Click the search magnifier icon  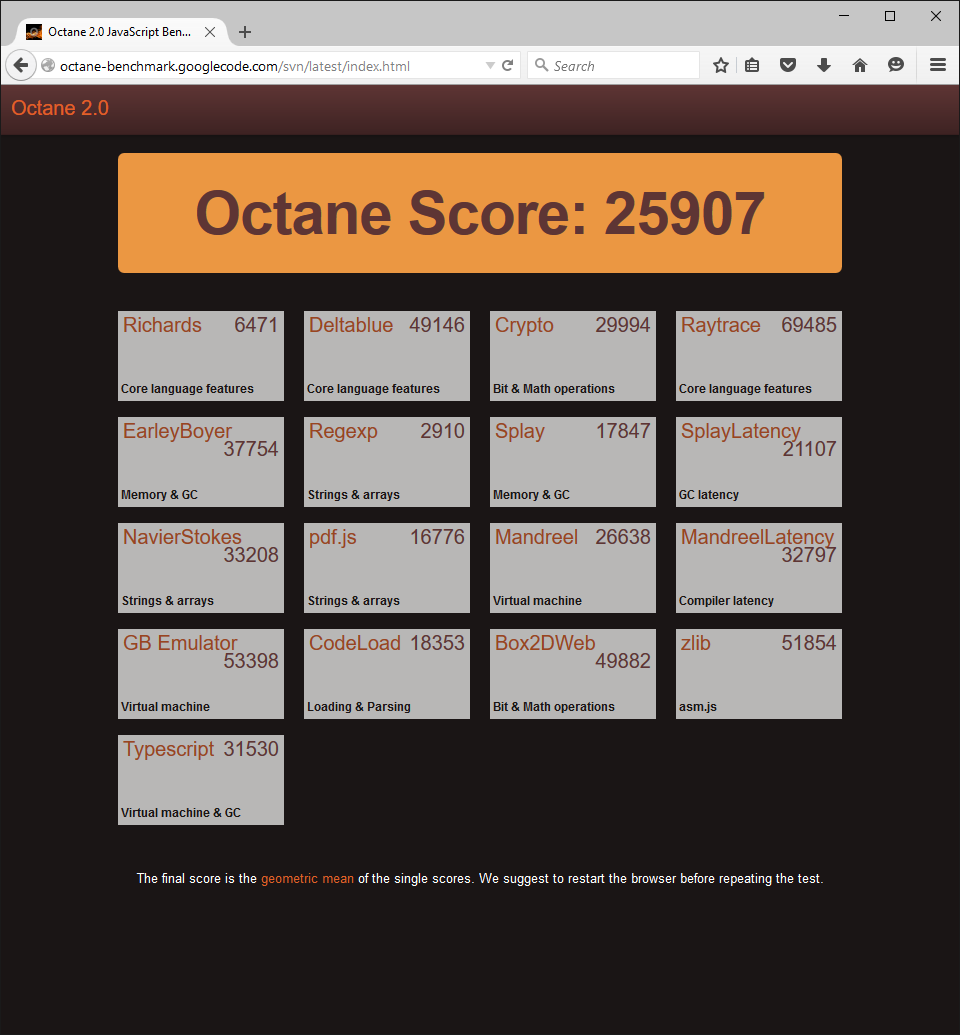click(x=541, y=65)
